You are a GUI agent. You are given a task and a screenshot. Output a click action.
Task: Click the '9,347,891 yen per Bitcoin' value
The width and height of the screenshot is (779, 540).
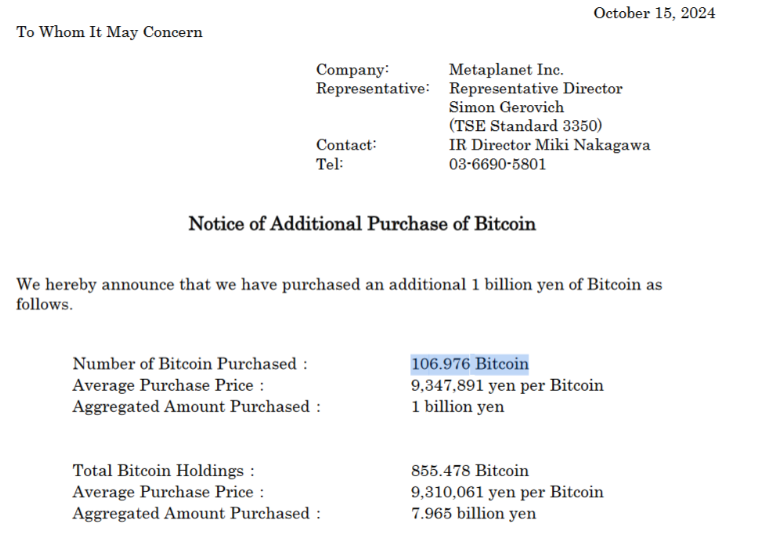(x=507, y=385)
